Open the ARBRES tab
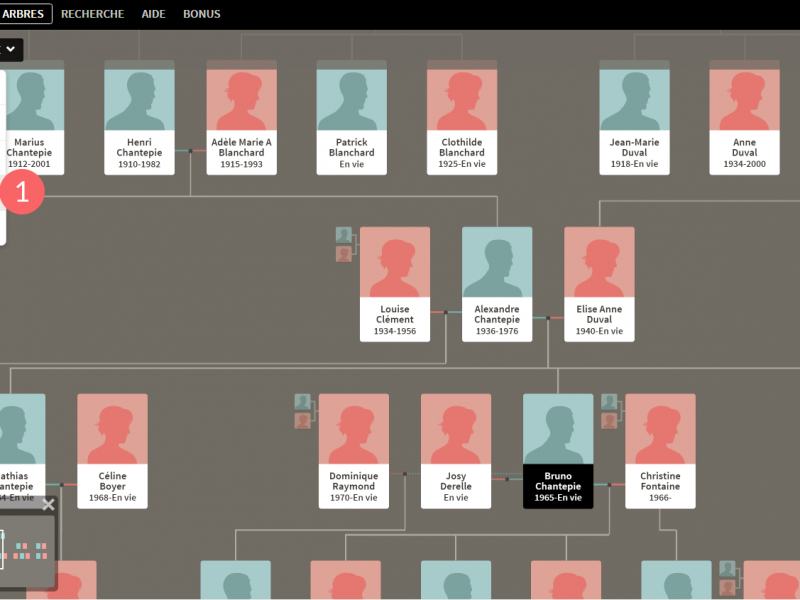 coord(25,14)
